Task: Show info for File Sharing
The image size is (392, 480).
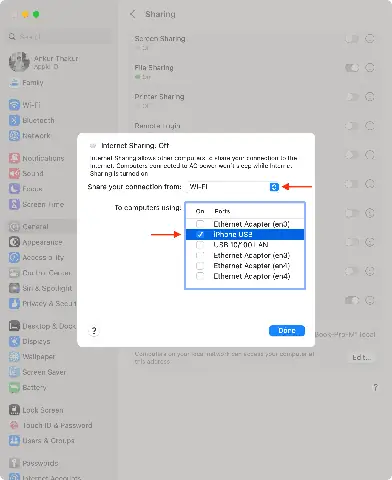Action: pyautogui.click(x=370, y=68)
